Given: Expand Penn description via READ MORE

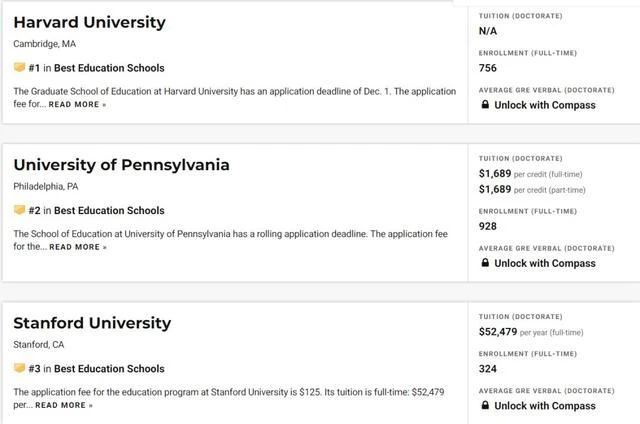Looking at the screenshot, I should tap(78, 247).
